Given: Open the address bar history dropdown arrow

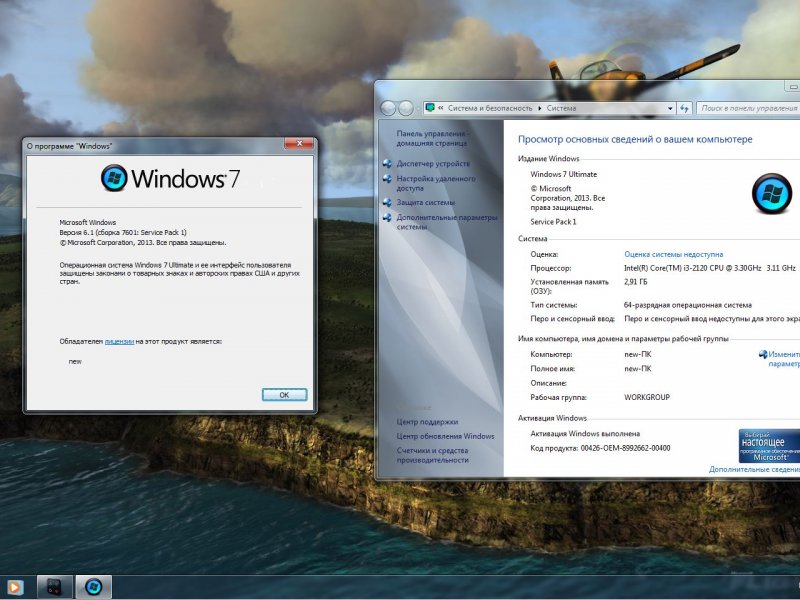Looking at the screenshot, I should coord(670,108).
